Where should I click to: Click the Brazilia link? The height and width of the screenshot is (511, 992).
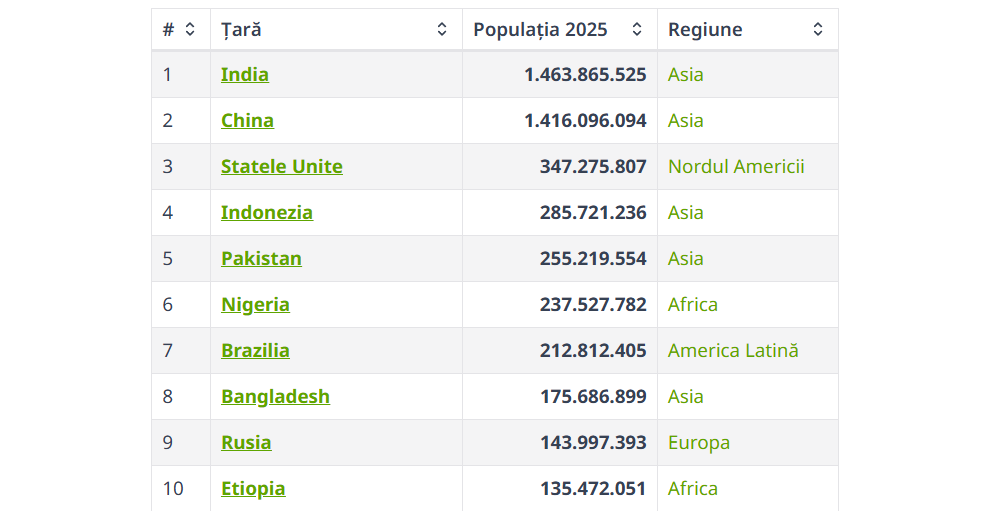click(255, 351)
